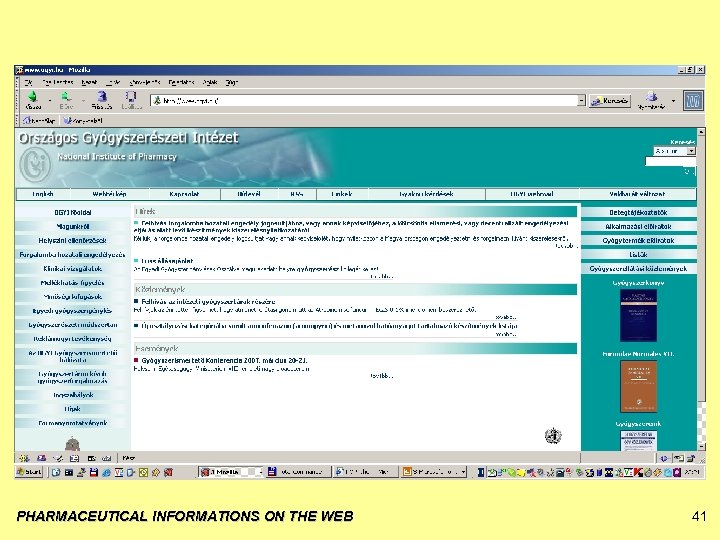This screenshot has width=720, height=540.
Task: Open the Mozilla taskbar group dropdown
Action: [x=260, y=472]
